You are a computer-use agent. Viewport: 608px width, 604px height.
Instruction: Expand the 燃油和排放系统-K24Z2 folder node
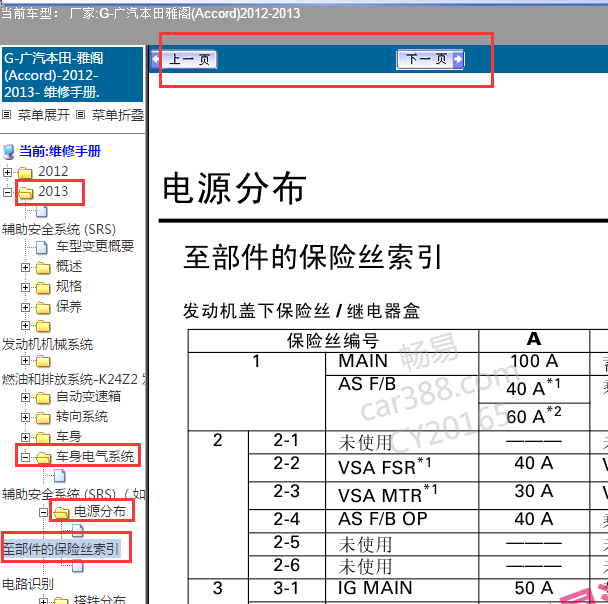click(25, 361)
